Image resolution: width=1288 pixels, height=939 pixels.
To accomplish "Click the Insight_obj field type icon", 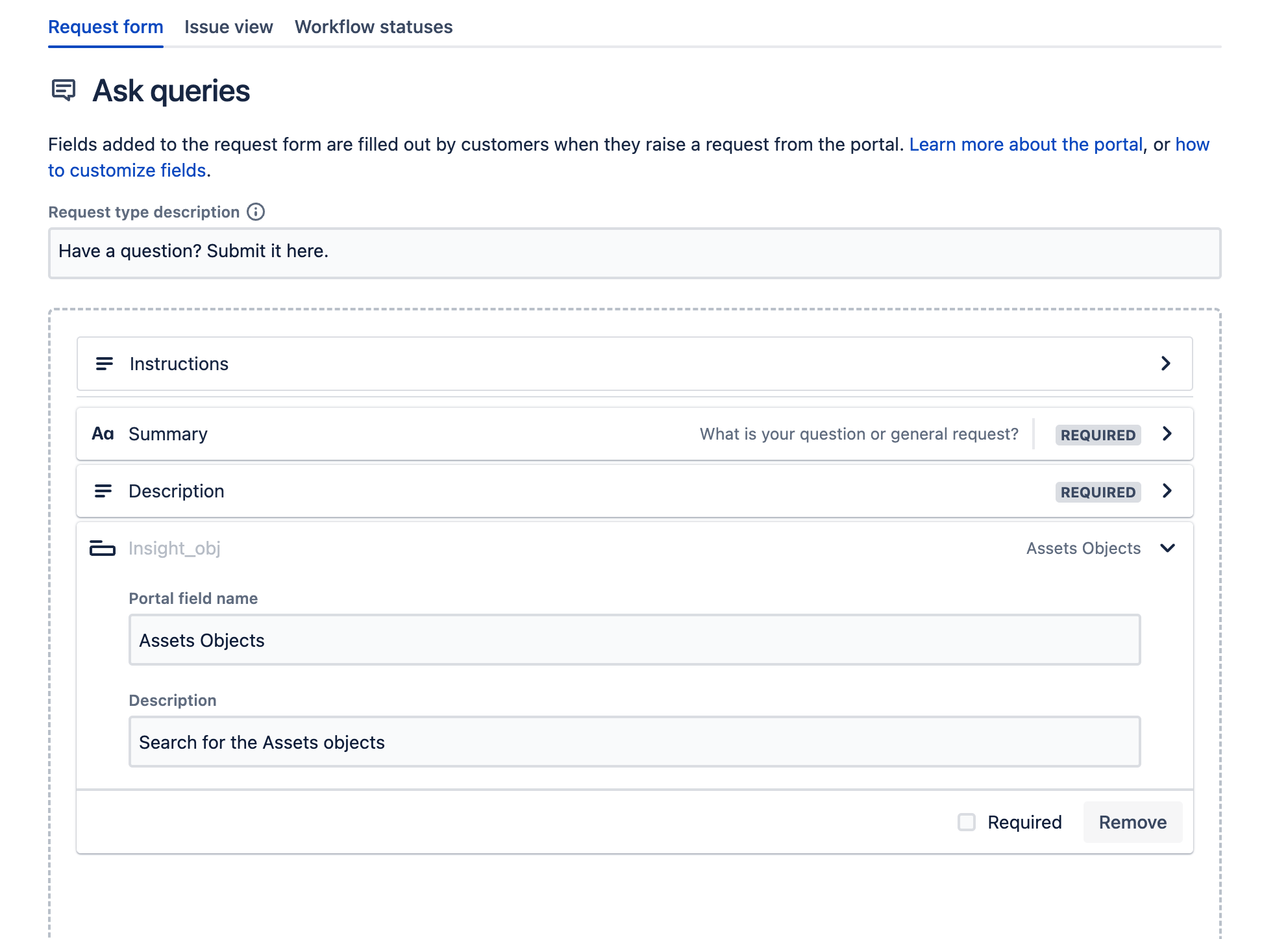I will 103,549.
